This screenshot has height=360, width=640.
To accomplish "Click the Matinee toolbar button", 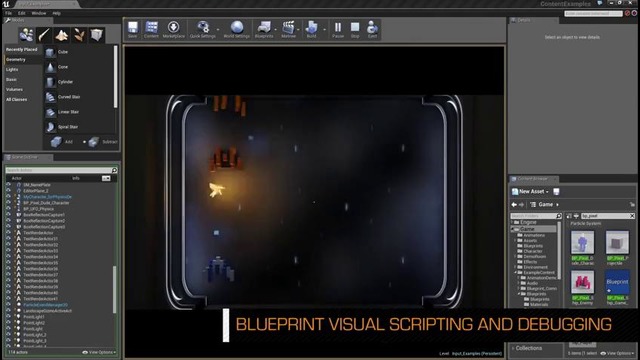I will (288, 29).
